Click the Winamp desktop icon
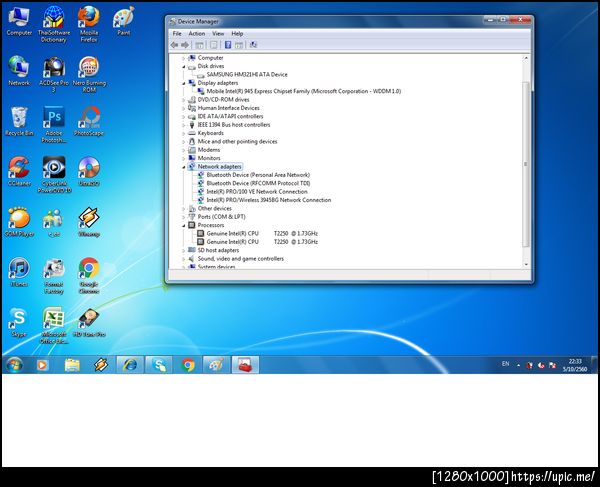 pos(89,222)
